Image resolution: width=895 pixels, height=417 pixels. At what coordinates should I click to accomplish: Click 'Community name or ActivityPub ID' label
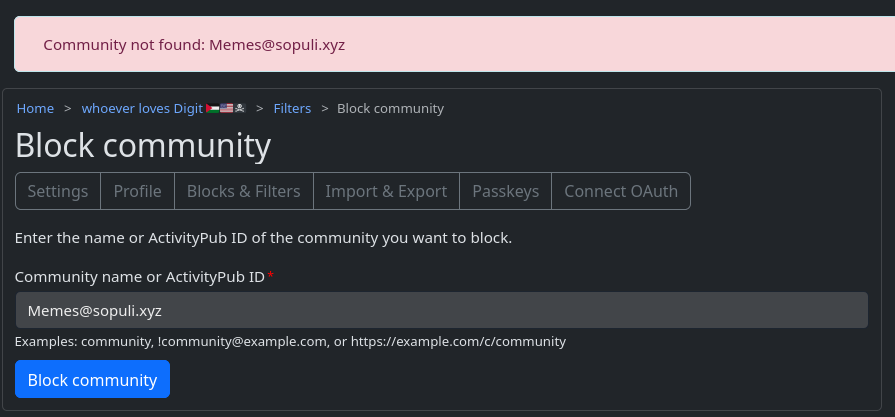click(140, 276)
